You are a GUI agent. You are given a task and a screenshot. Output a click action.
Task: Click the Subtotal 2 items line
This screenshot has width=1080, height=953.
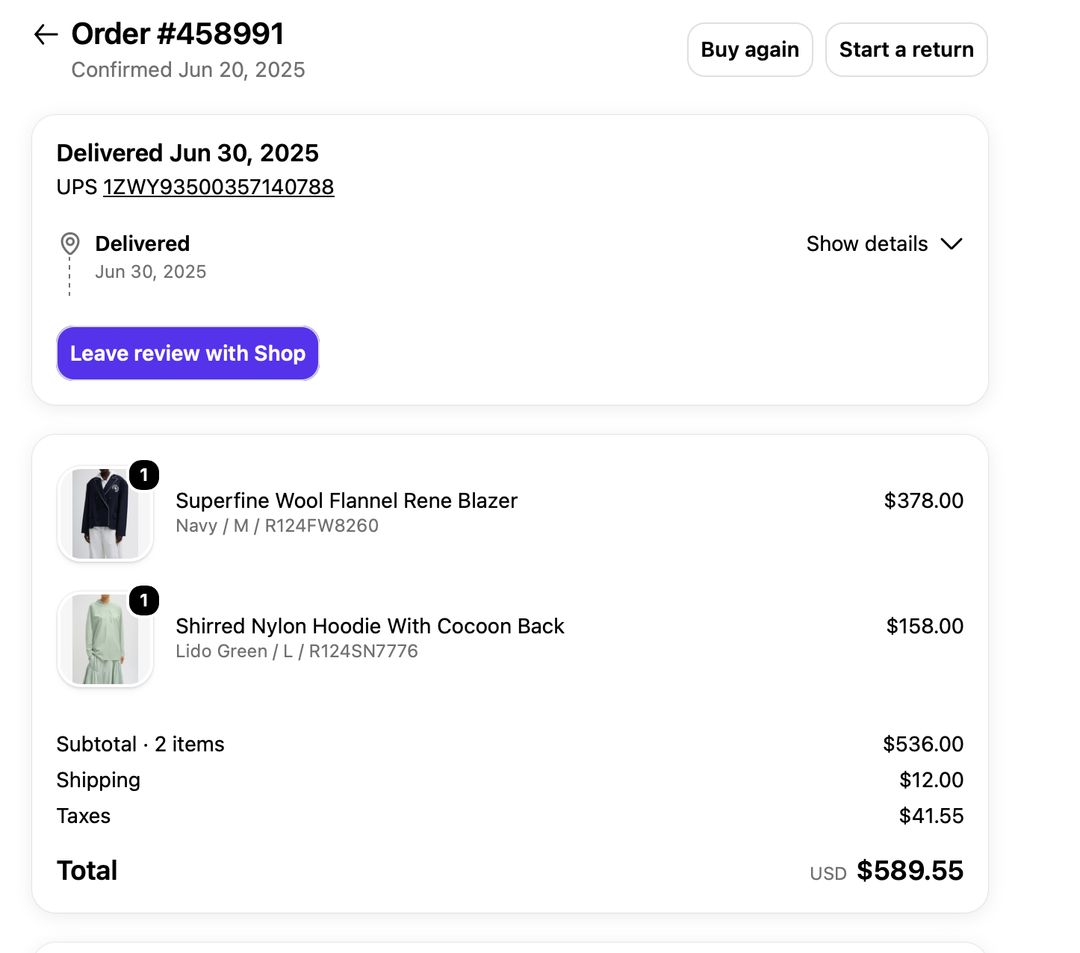point(510,744)
